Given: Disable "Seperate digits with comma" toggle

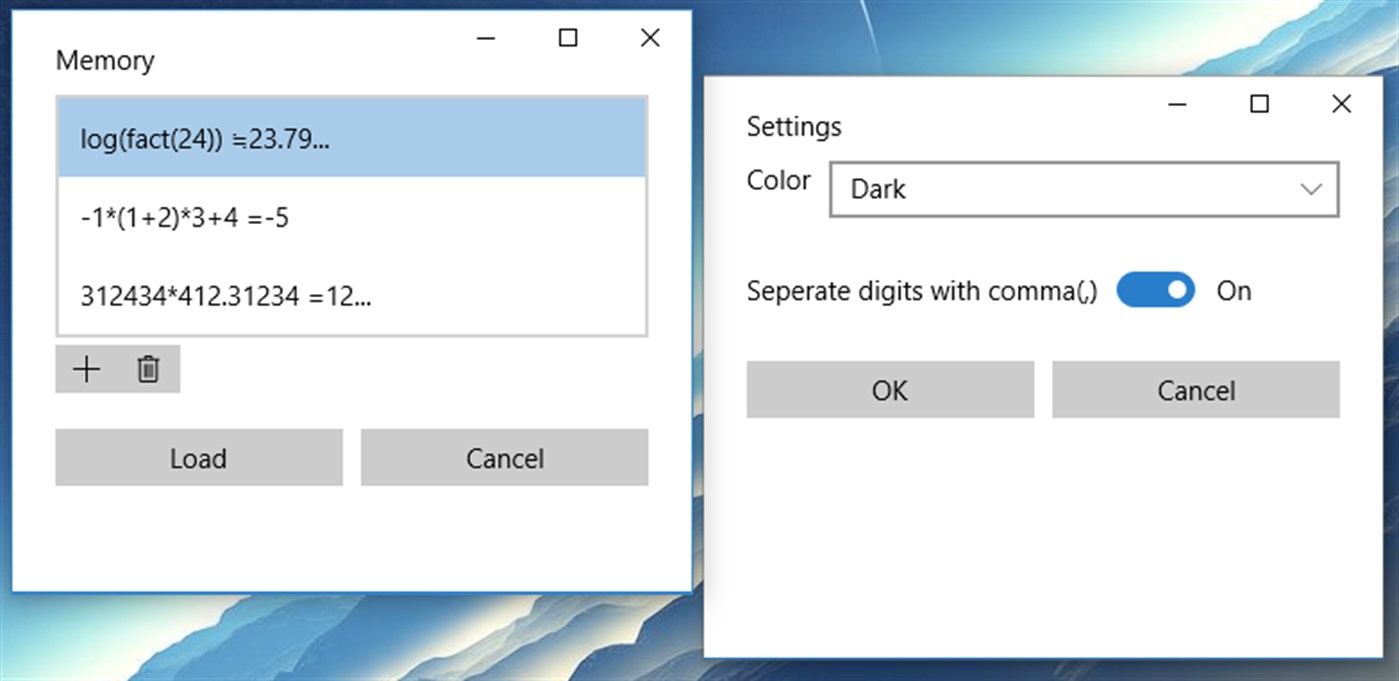Looking at the screenshot, I should tap(1155, 290).
